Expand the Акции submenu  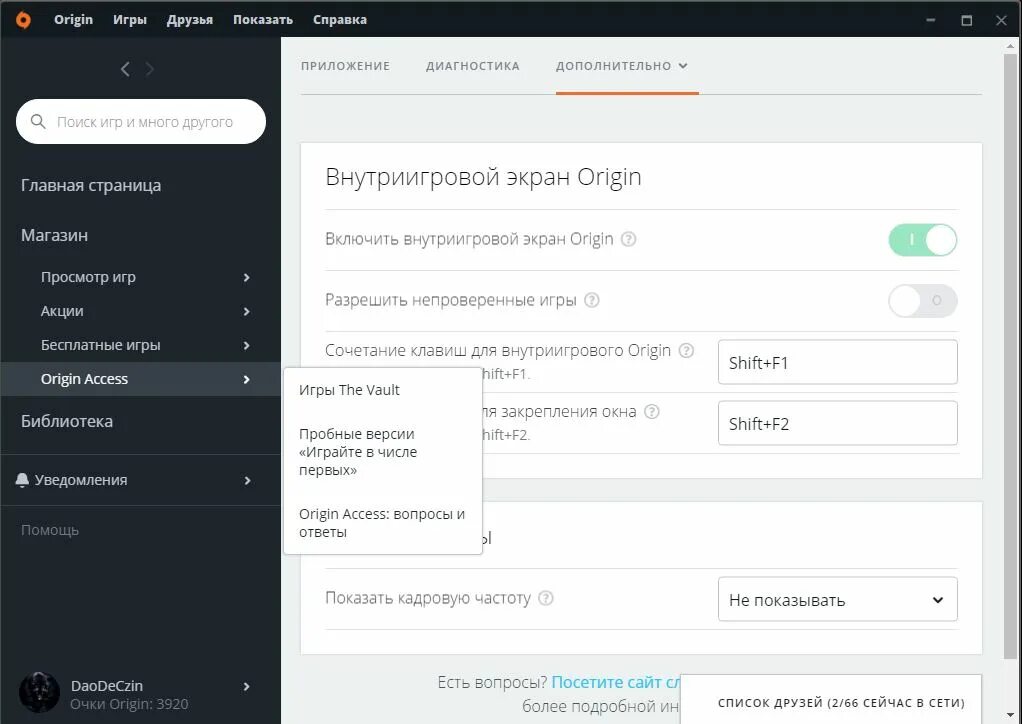[246, 311]
